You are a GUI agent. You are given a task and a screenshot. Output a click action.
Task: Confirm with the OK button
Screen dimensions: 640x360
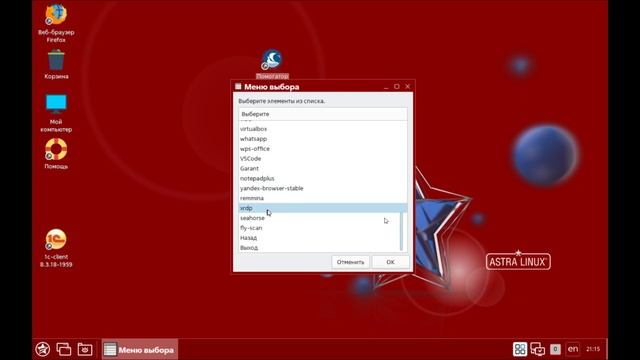pos(390,262)
